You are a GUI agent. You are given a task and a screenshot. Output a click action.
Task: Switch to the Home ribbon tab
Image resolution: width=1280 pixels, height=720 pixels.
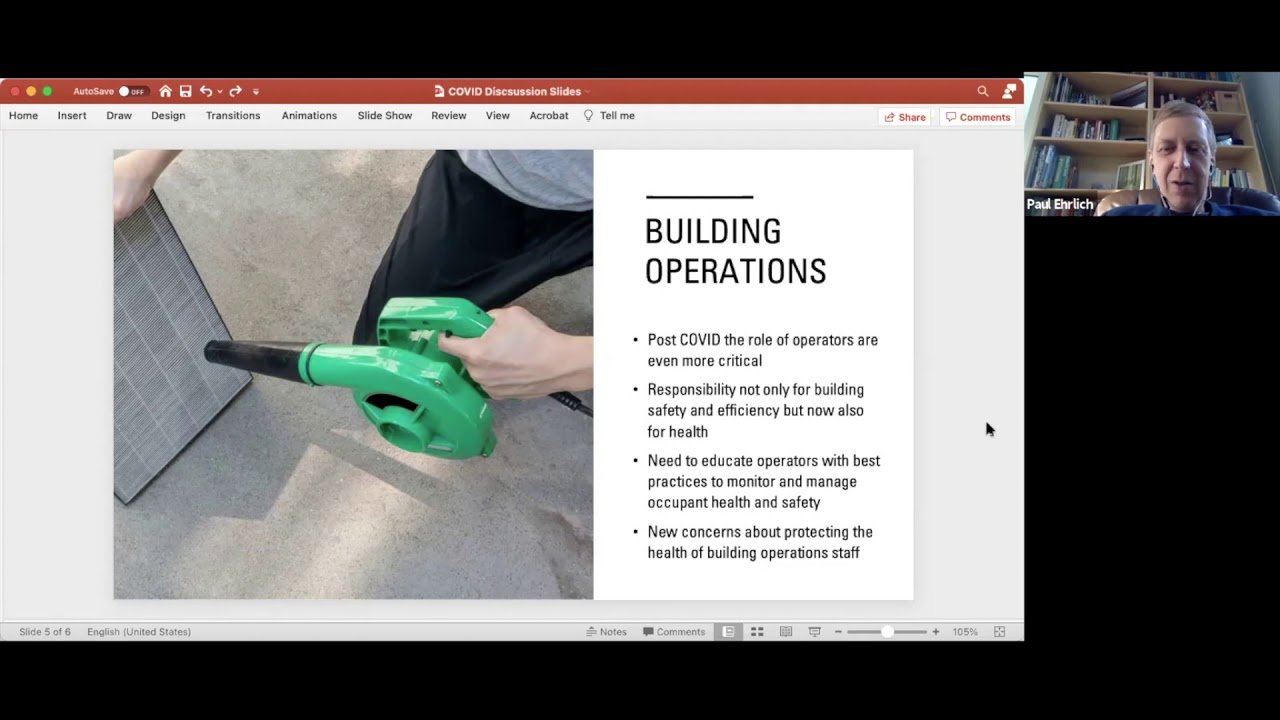[x=23, y=116]
